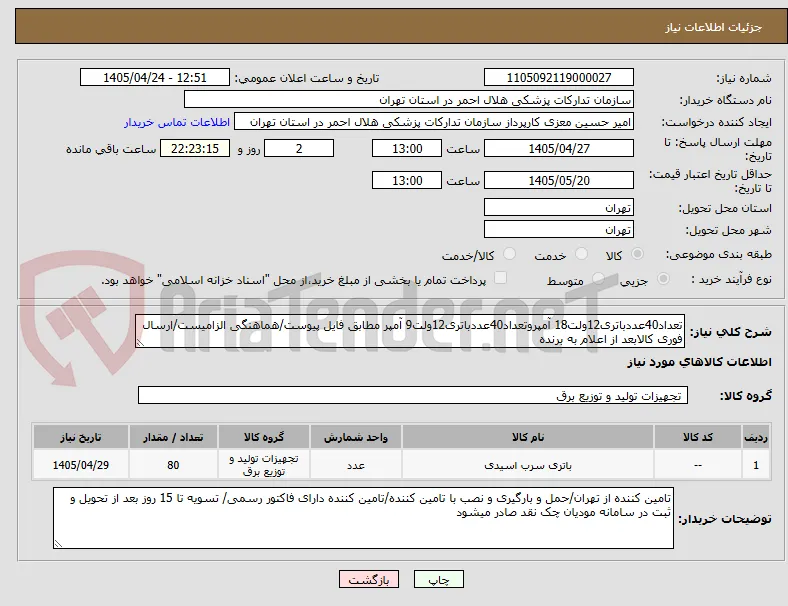Image resolution: width=788 pixels, height=606 pixels.
Task: Click the need date cell 1405/04/29
Action: pos(81,465)
